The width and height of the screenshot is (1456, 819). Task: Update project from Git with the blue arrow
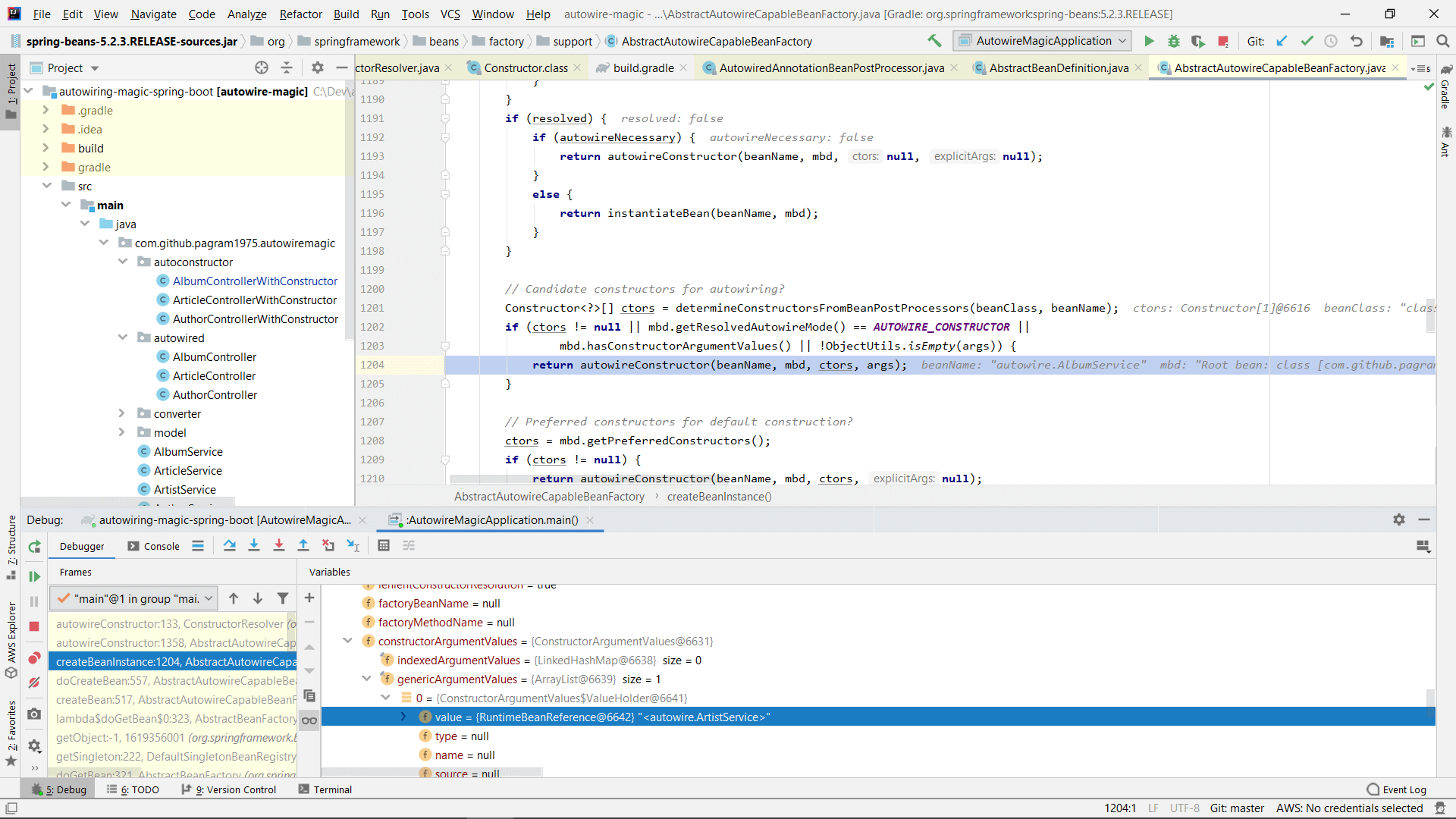1282,41
